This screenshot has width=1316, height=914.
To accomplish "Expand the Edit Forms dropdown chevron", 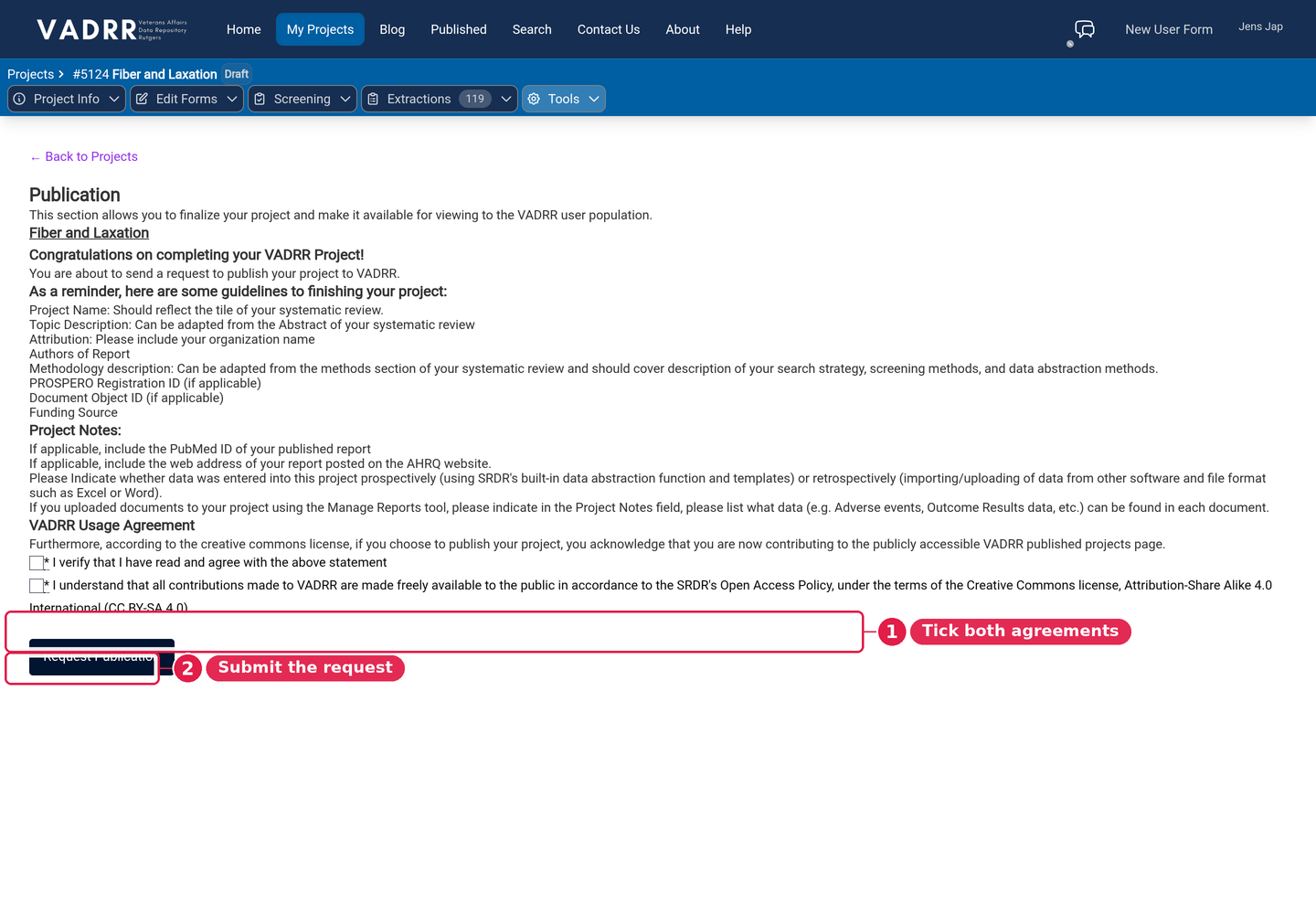I will (x=232, y=99).
